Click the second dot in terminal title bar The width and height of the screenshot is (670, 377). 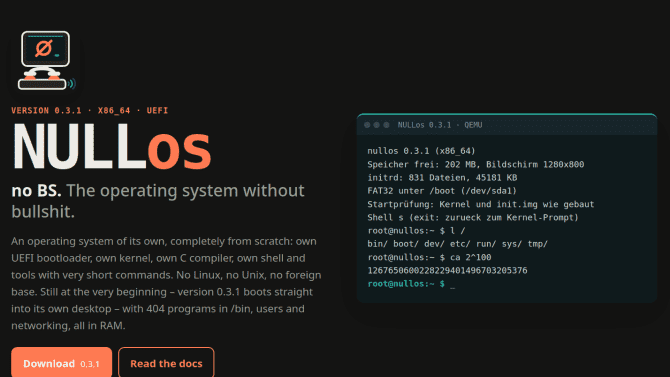pos(376,125)
